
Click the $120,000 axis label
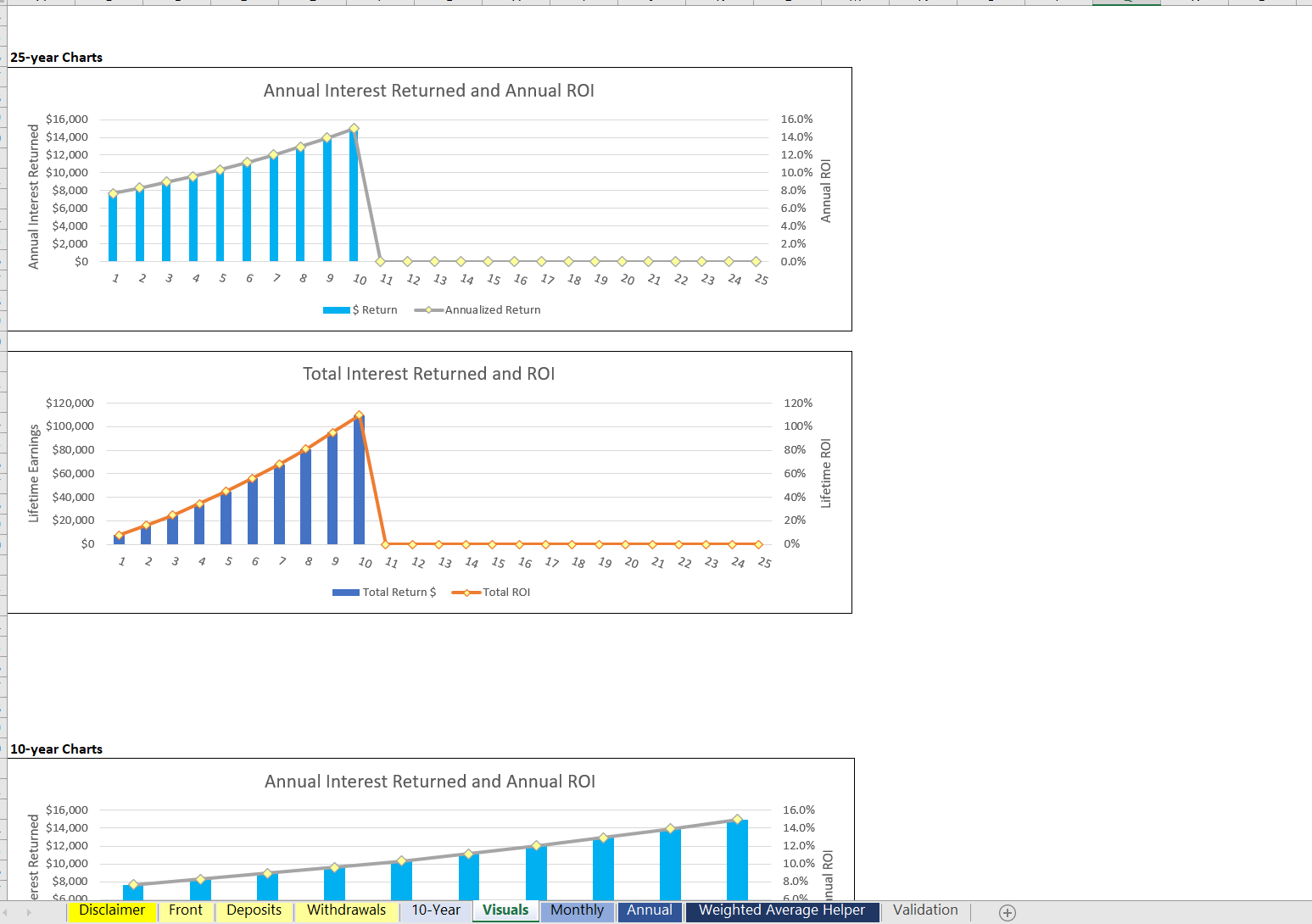coord(70,404)
